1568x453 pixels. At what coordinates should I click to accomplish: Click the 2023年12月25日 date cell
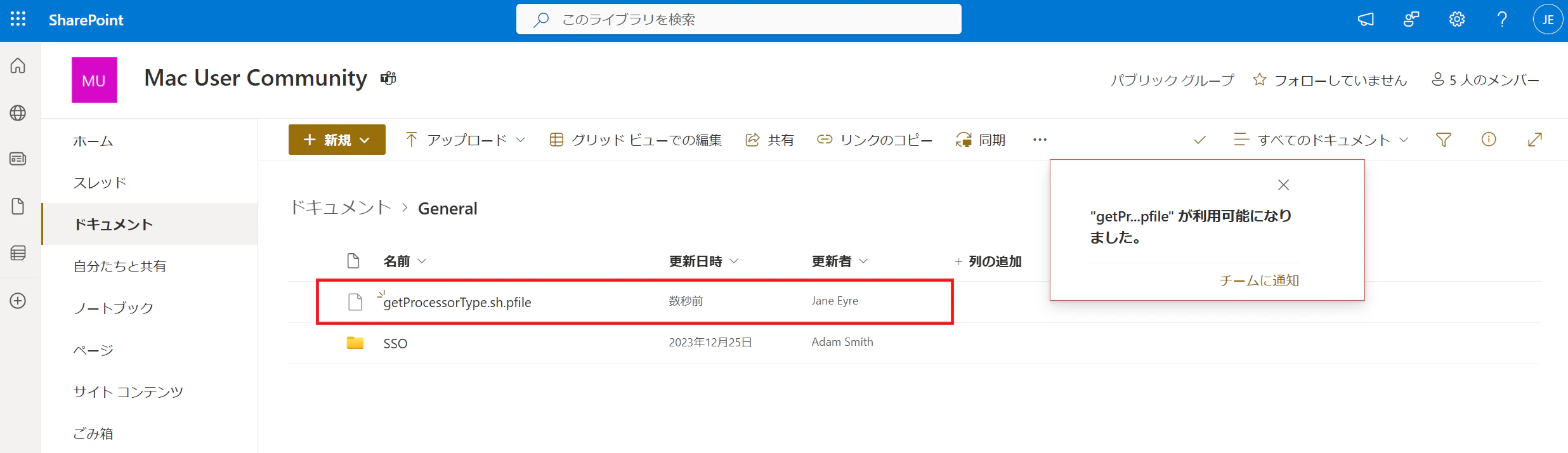click(710, 342)
